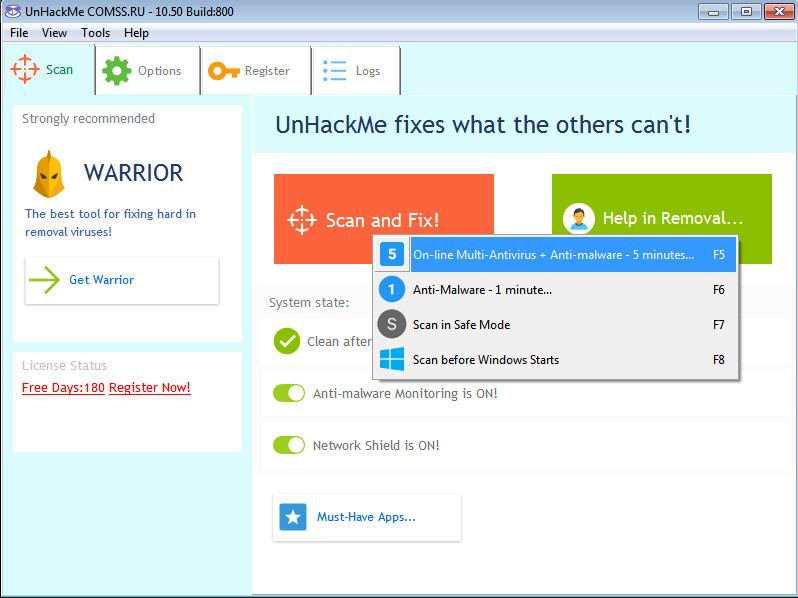This screenshot has height=598, width=798.
Task: Select Anti-Malware - 1 minute entry
Action: pos(556,290)
